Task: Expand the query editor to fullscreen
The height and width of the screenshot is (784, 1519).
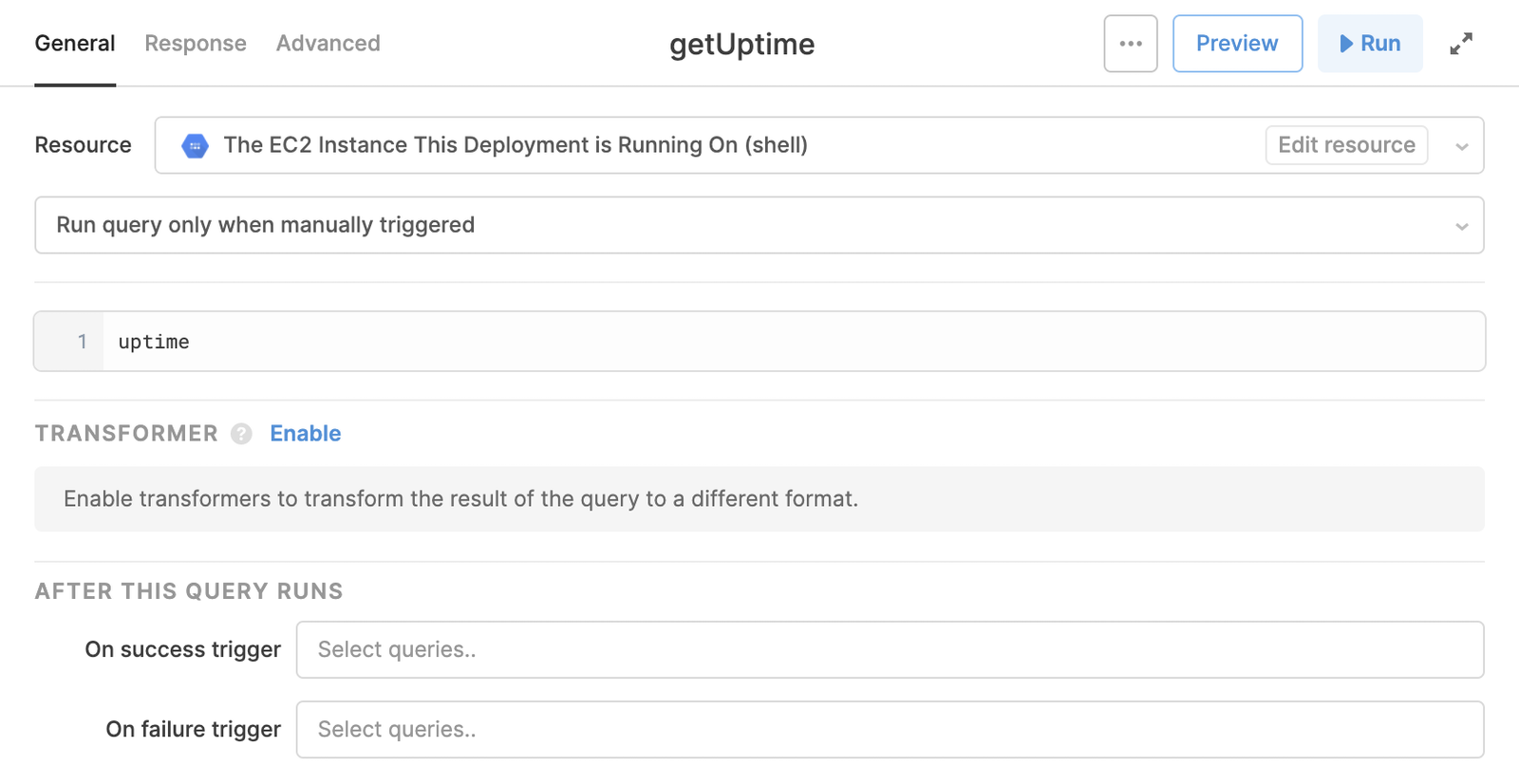Action: click(1461, 44)
